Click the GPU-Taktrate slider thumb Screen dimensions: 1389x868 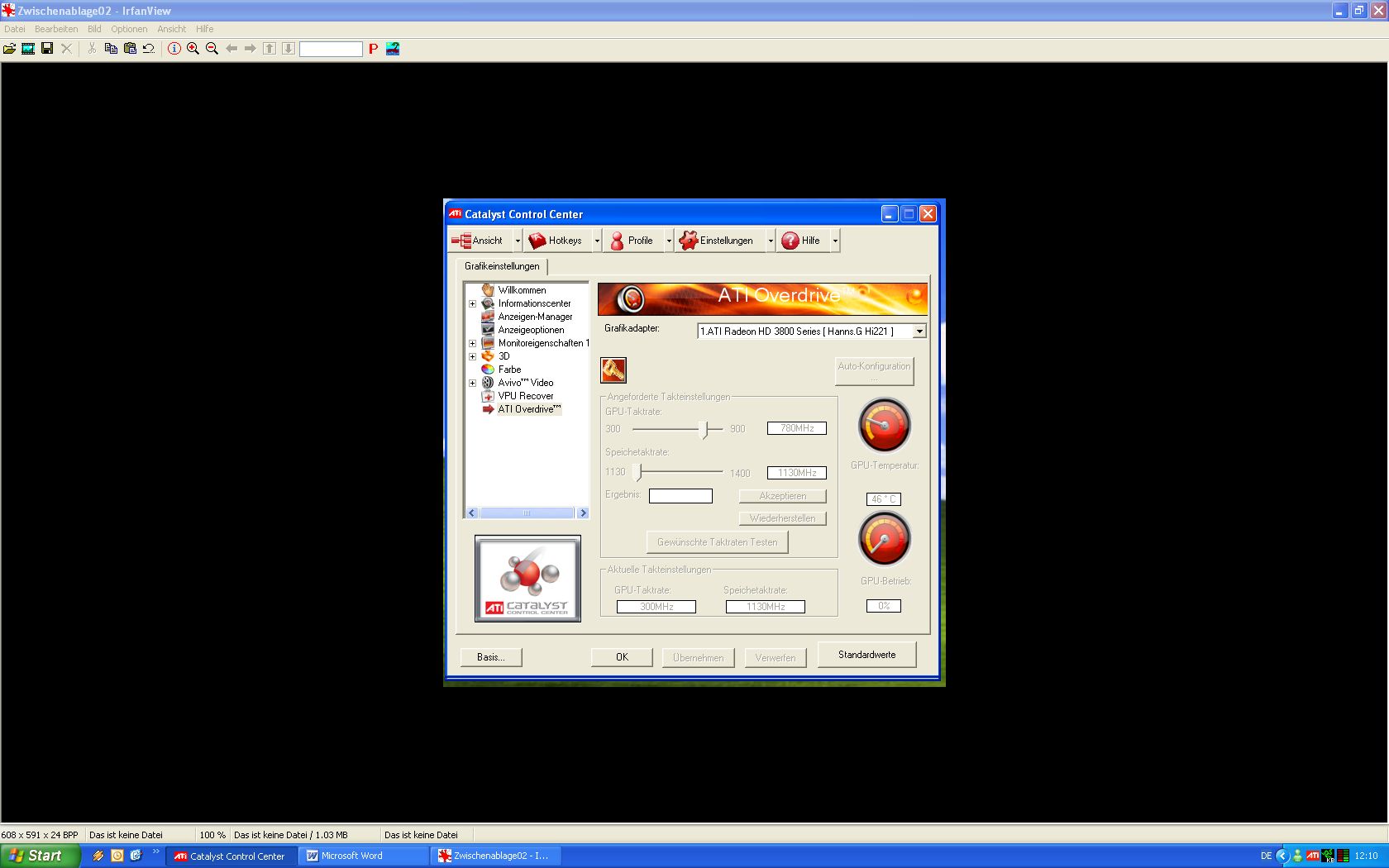pos(704,430)
